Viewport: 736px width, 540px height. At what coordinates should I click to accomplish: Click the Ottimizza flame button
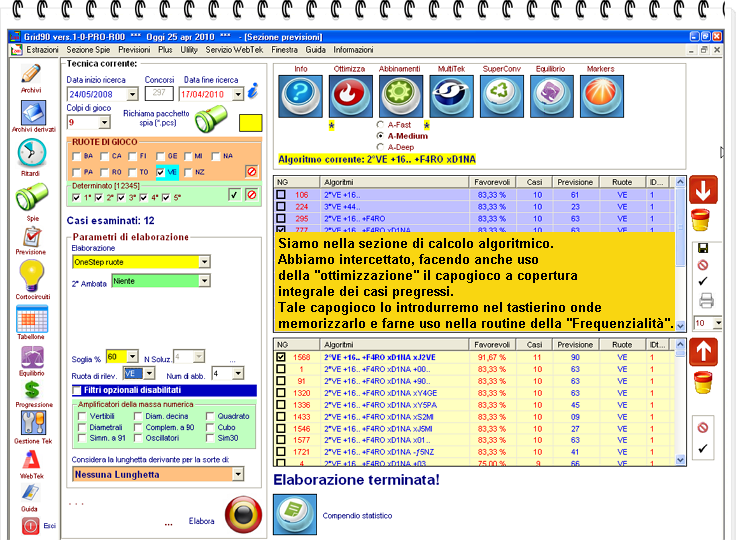pyautogui.click(x=351, y=96)
